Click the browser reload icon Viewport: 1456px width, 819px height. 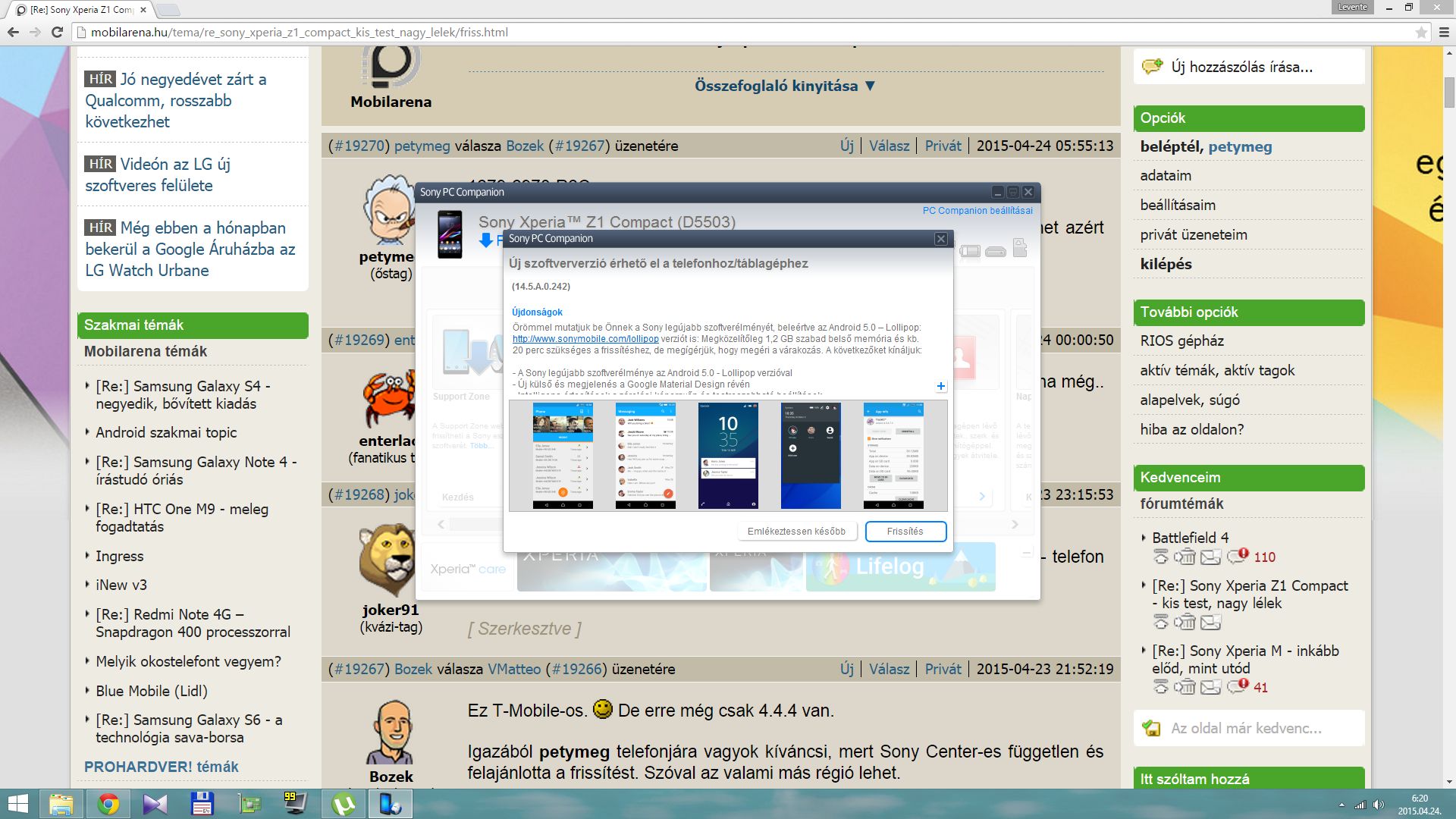click(57, 32)
